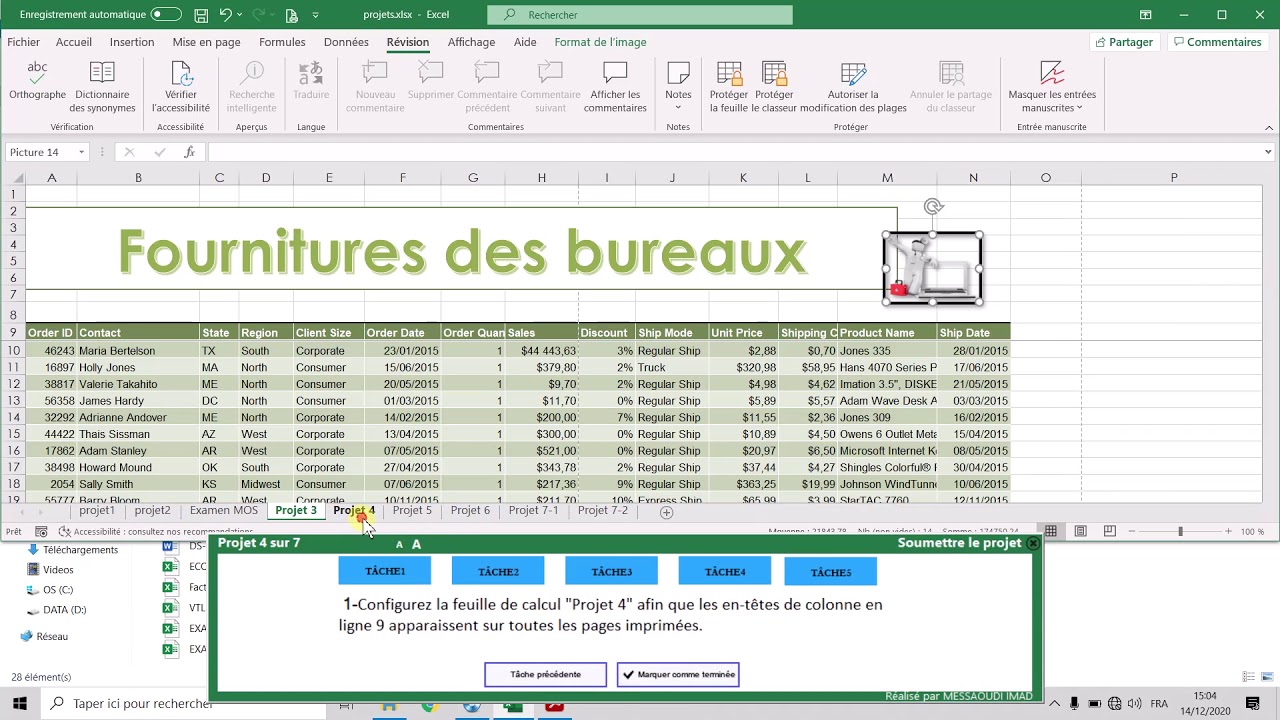The image size is (1280, 720).
Task: Click the TÂCHE3 button
Action: tap(611, 571)
